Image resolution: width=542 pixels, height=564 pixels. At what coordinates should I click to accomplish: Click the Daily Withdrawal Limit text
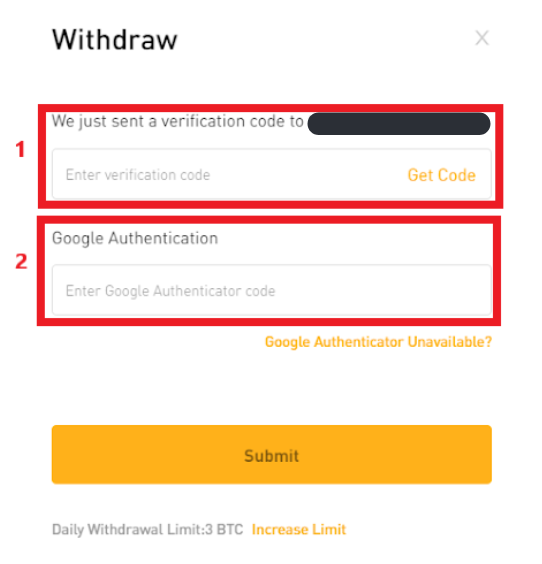tap(147, 529)
